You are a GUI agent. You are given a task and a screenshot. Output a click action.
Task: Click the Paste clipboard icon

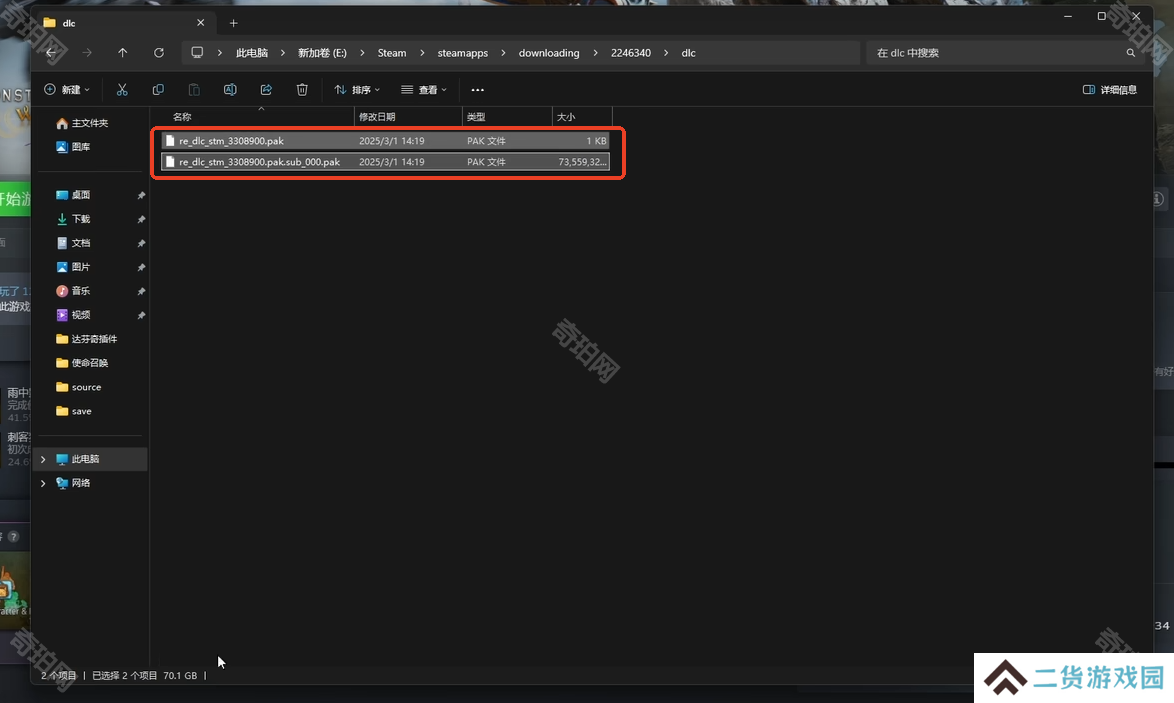tap(194, 90)
